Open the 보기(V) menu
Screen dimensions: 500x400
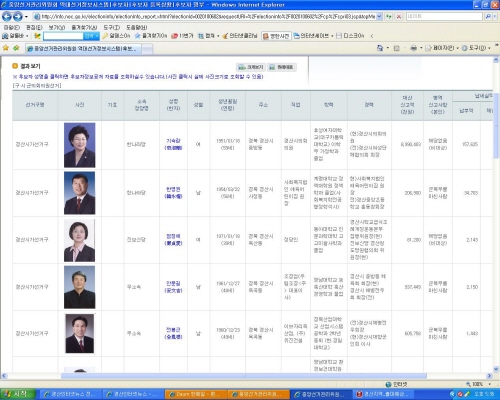pos(57,27)
